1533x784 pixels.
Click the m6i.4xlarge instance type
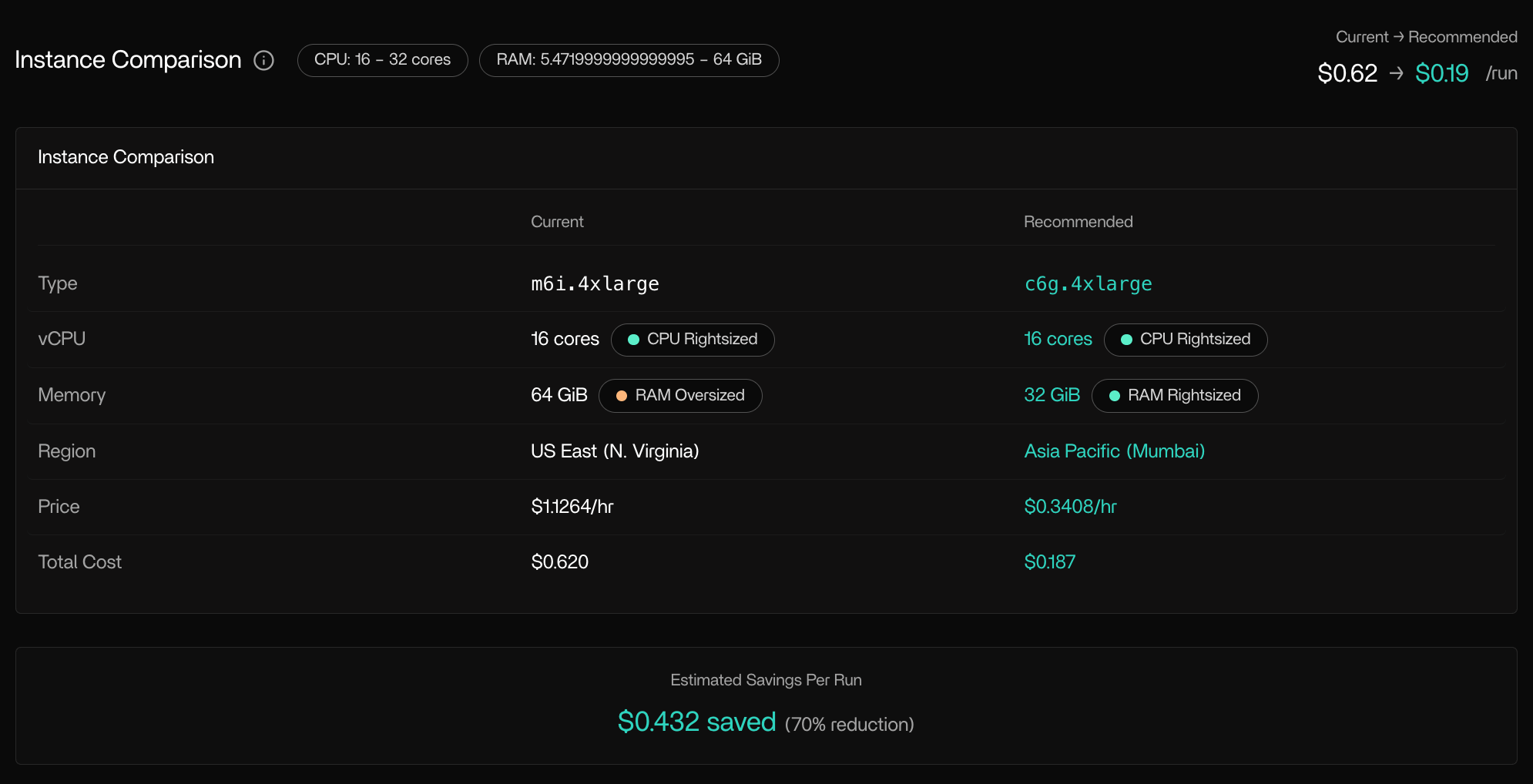[595, 284]
